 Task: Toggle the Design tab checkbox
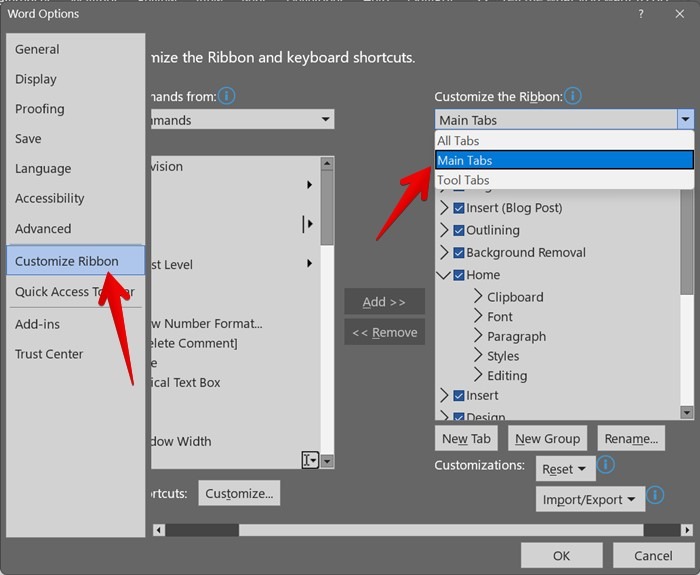458,417
